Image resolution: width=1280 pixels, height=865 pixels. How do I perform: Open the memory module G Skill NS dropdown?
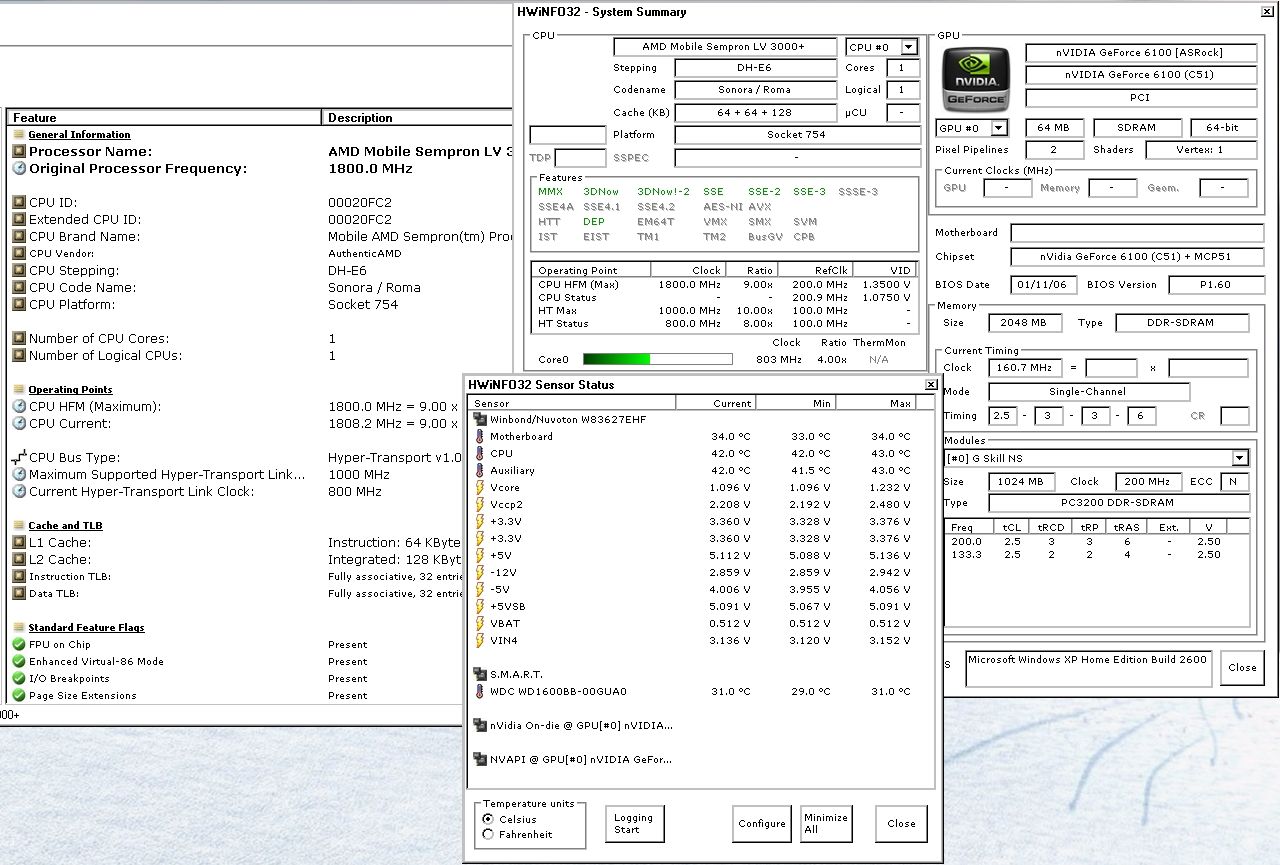[1240, 458]
